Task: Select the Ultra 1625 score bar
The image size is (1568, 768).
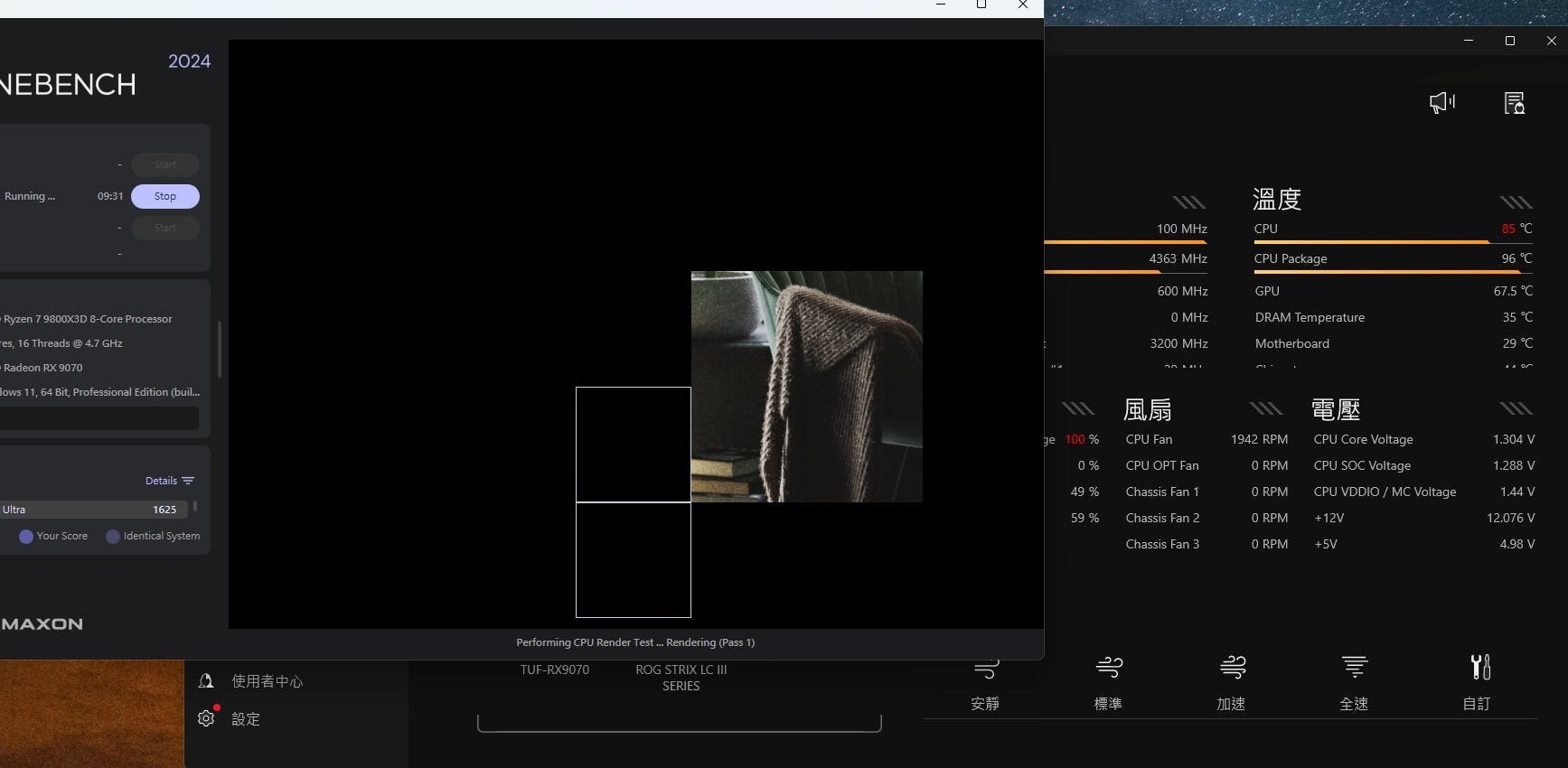Action: click(94, 510)
